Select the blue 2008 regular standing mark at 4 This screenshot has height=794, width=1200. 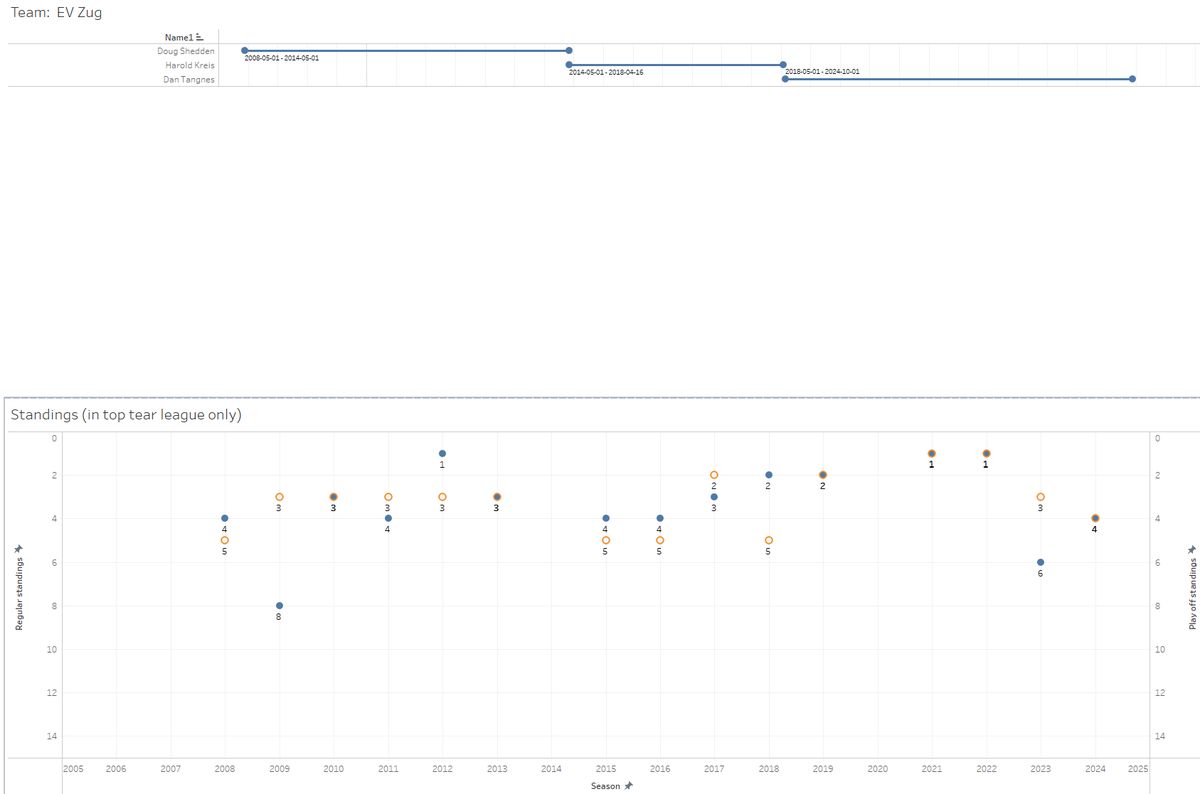tap(225, 518)
